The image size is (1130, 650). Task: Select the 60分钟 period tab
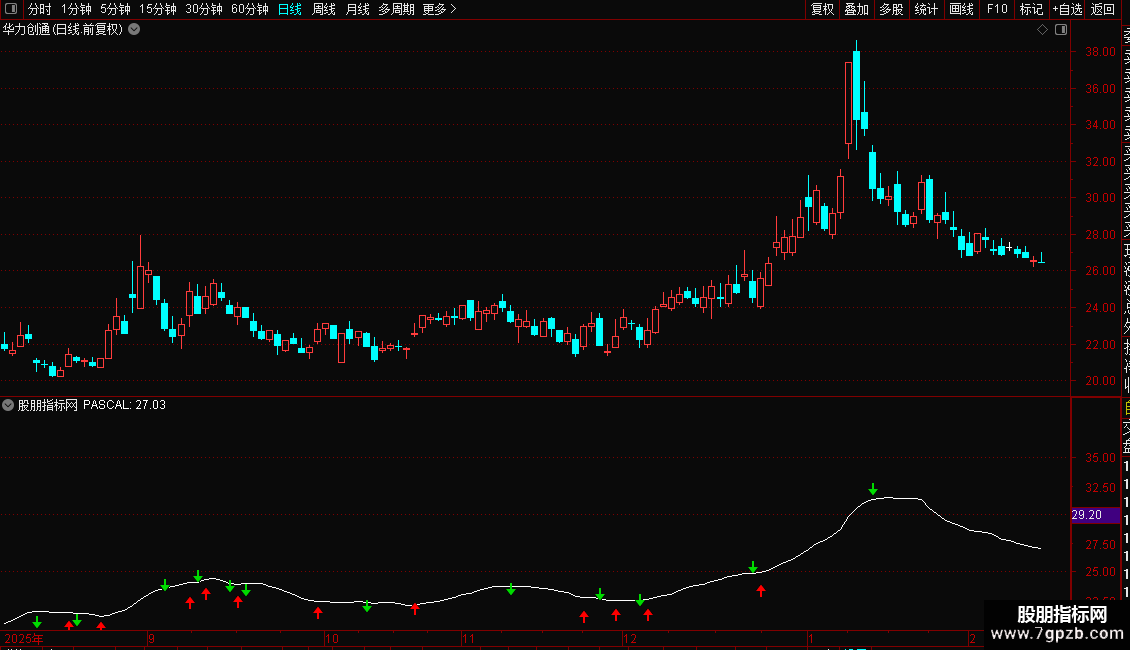click(x=250, y=9)
